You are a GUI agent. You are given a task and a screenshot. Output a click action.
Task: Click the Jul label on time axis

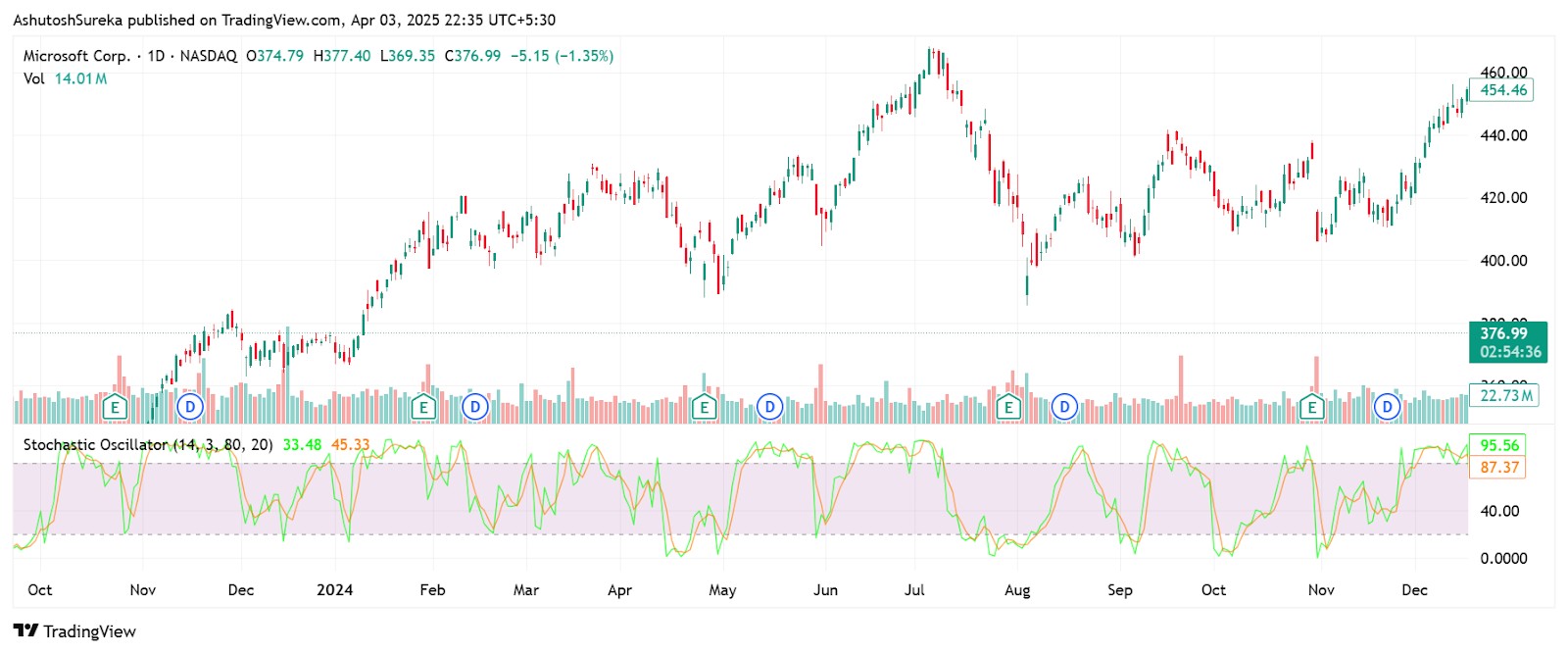[914, 590]
